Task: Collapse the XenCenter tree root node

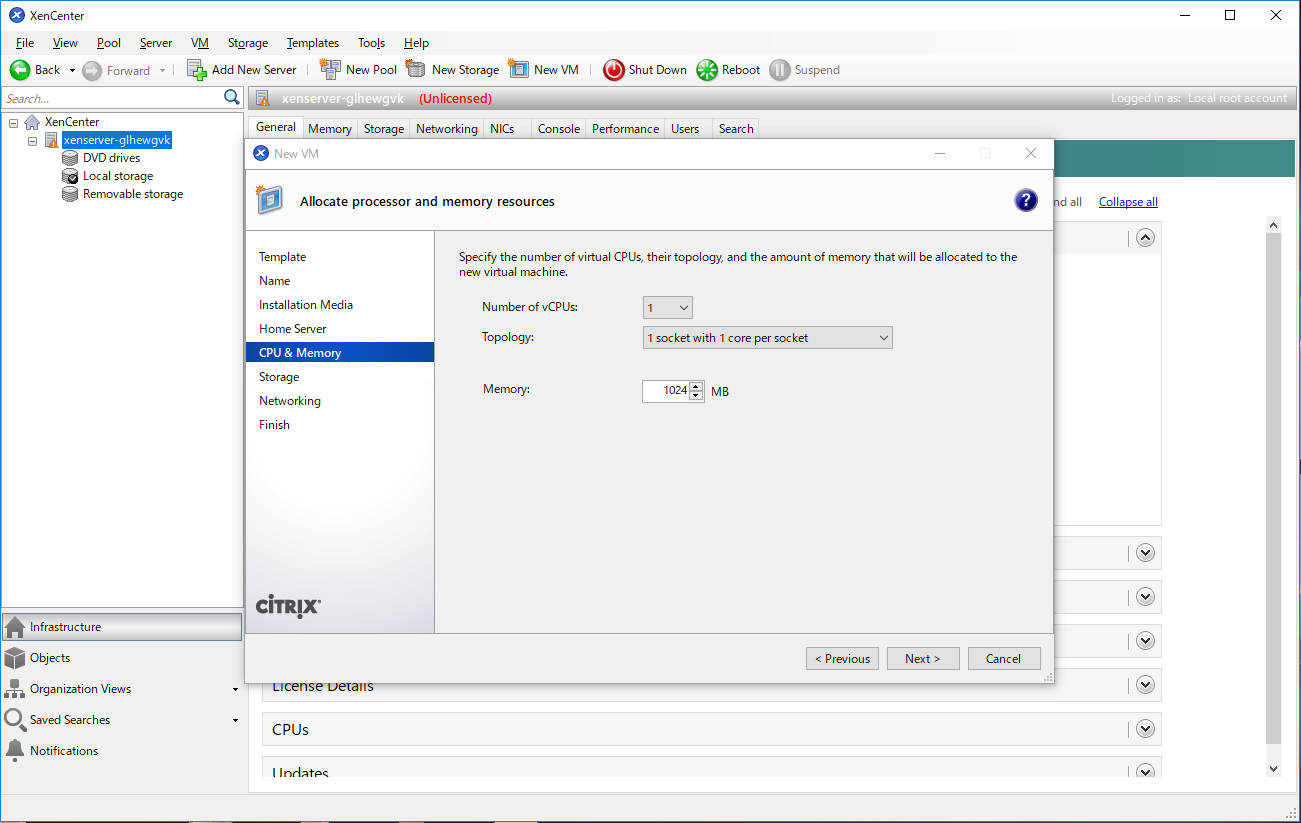Action: tap(14, 122)
